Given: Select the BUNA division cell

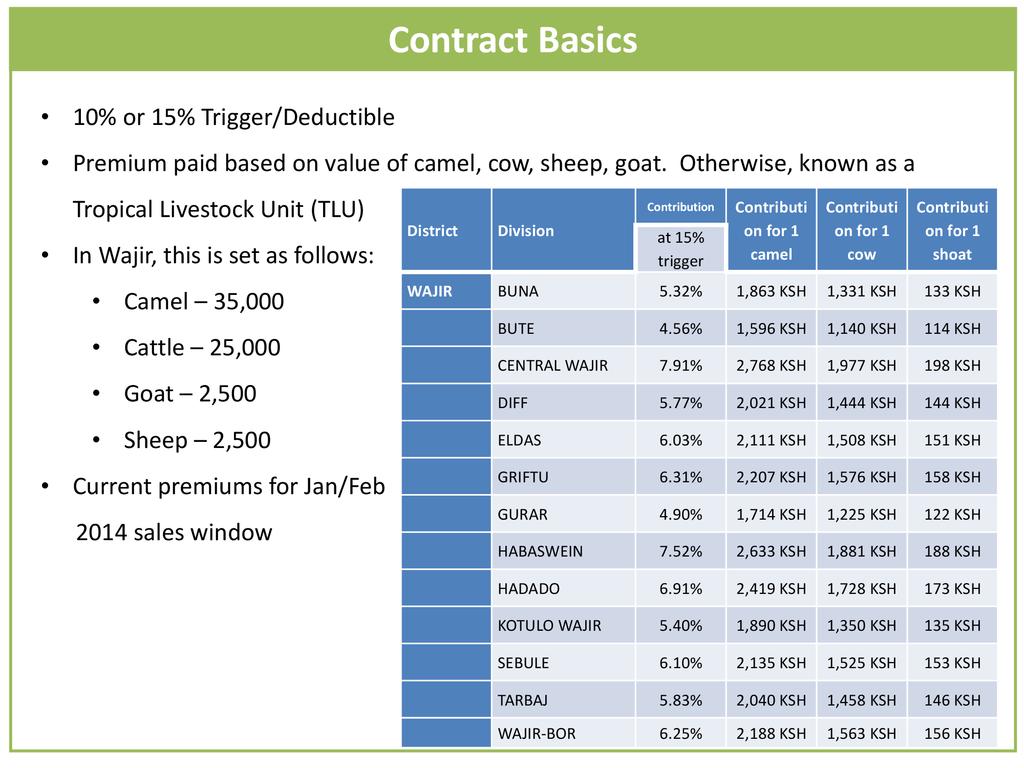Looking at the screenshot, I should [x=518, y=291].
